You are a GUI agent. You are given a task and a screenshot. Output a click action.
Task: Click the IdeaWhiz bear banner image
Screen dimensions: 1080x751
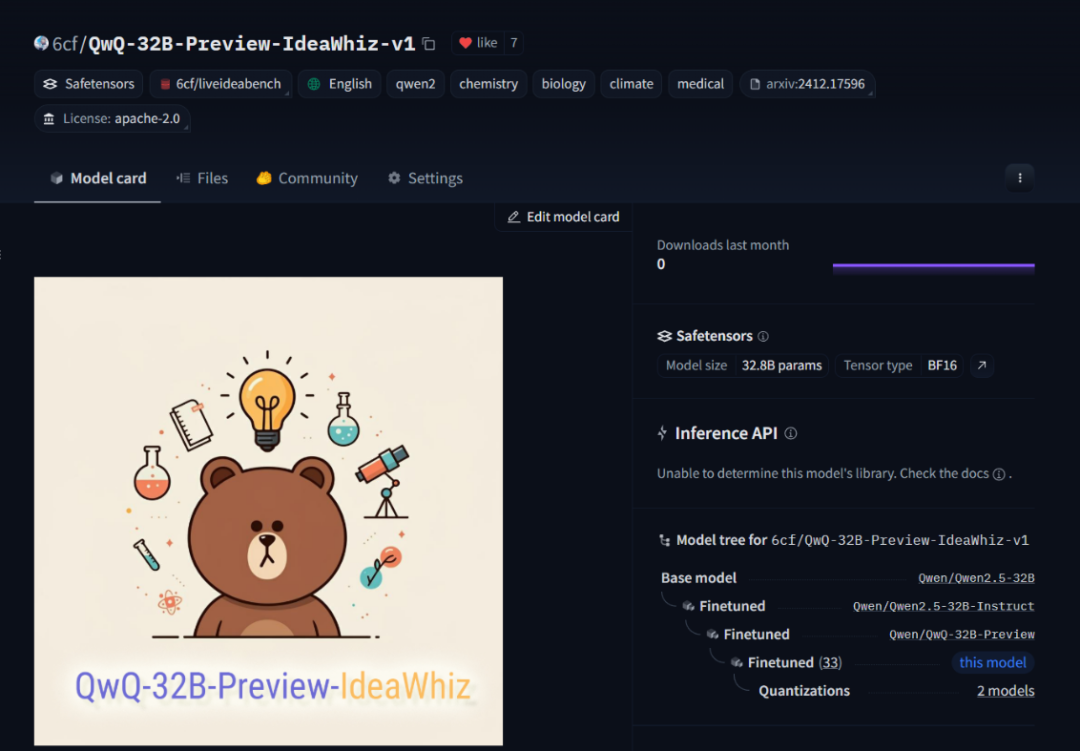268,510
